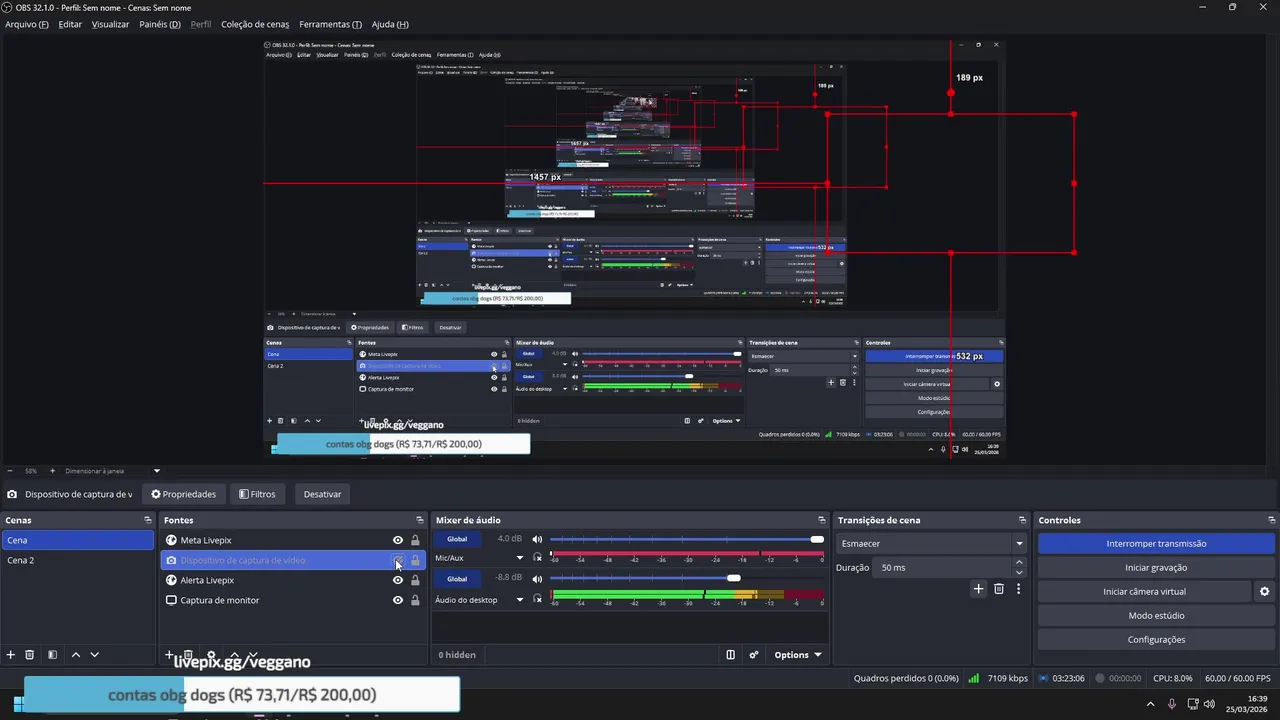The image size is (1280, 720).
Task: Toggle vertical layout icon in audio mixer
Action: tap(731, 655)
